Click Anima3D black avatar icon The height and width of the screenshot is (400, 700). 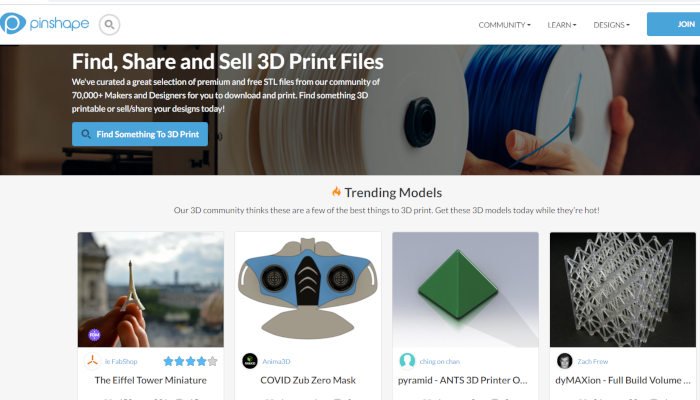click(x=250, y=361)
